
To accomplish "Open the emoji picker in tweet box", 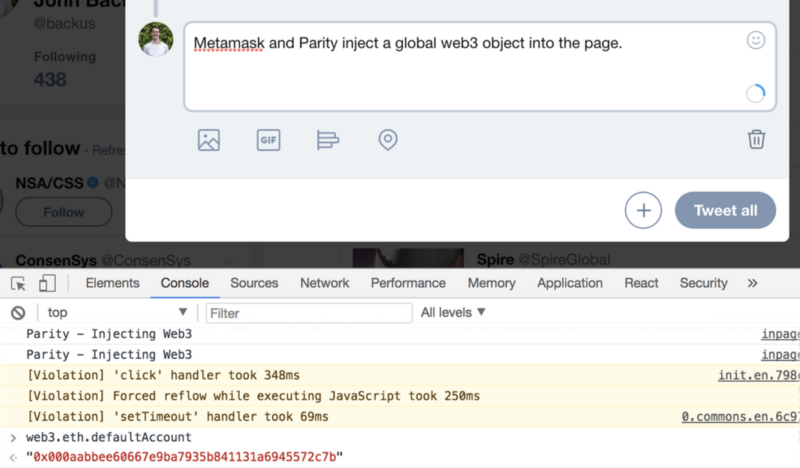I will pyautogui.click(x=756, y=40).
